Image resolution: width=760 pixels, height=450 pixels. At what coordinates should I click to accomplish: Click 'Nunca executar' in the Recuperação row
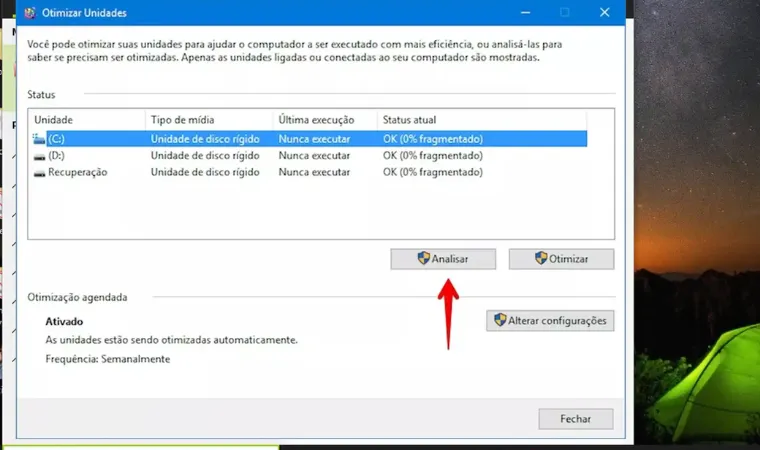[x=314, y=172]
